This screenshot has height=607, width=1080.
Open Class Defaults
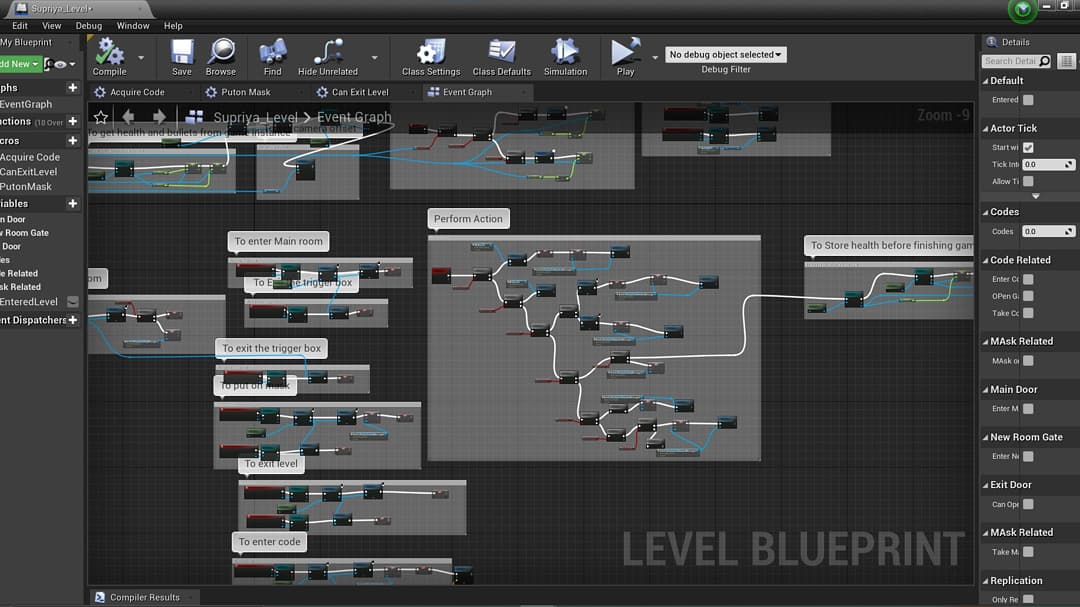coord(501,56)
